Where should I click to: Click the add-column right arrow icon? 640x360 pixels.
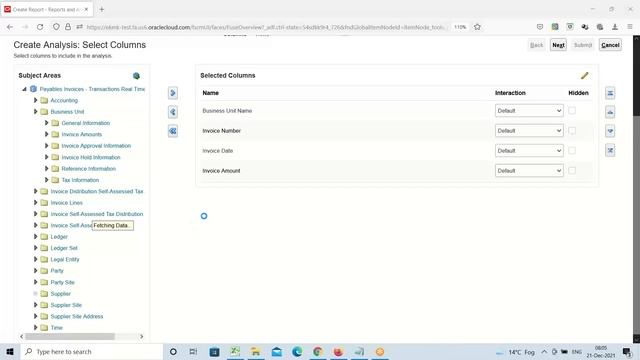tap(173, 93)
